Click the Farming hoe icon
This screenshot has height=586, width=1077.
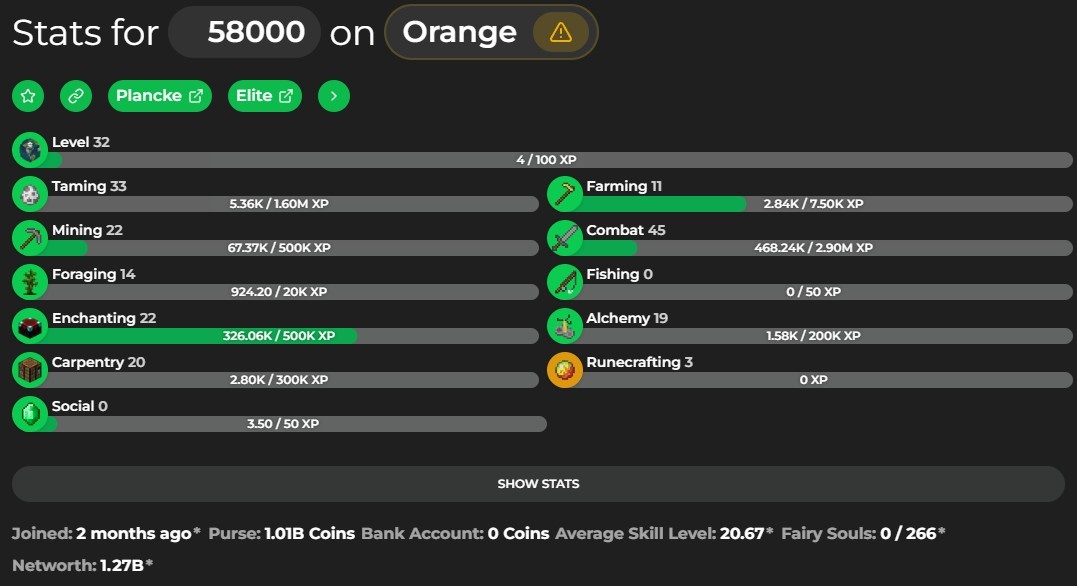(x=565, y=194)
